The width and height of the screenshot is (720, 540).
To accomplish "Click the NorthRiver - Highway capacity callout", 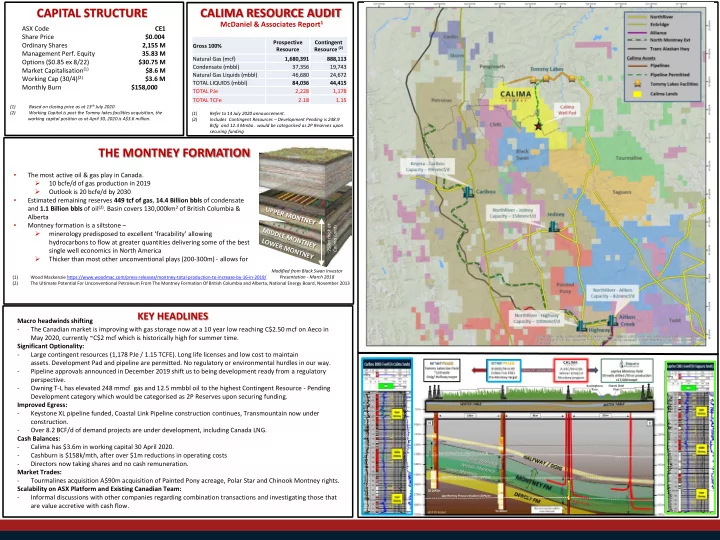I will click(x=536, y=318).
